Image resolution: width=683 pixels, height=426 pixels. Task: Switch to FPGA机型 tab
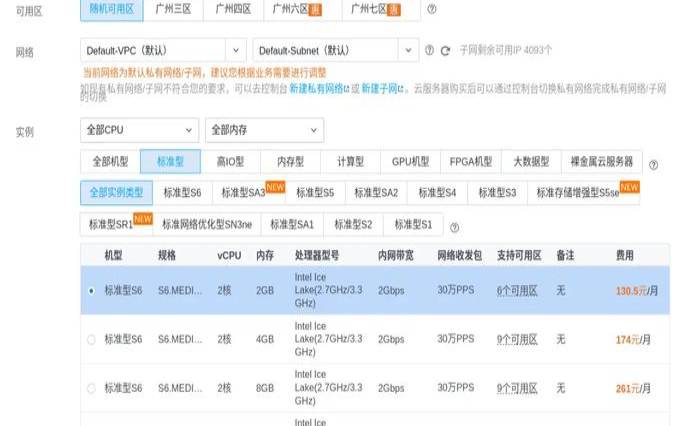pyautogui.click(x=471, y=162)
